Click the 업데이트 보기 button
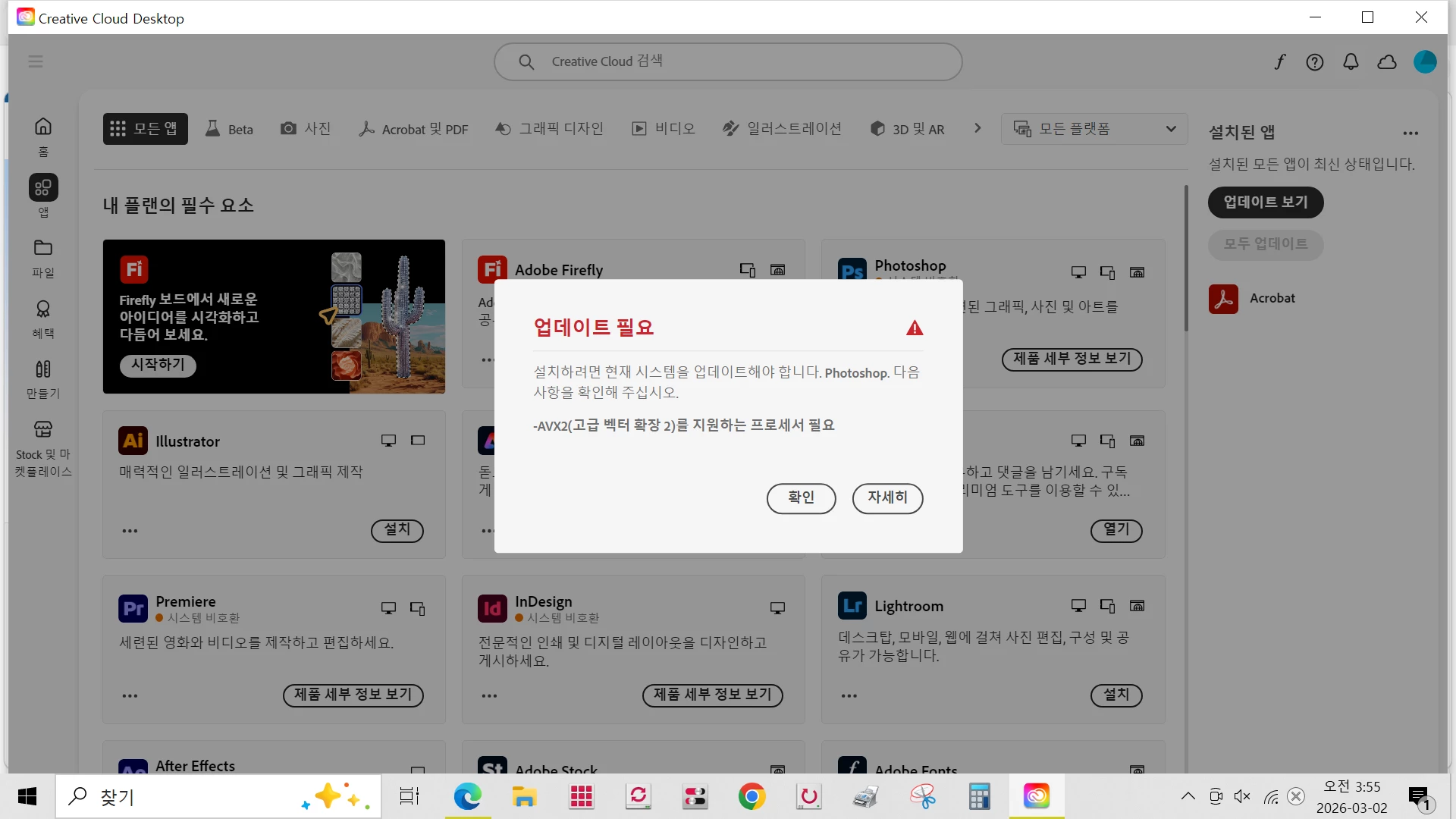This screenshot has width=1456, height=819. tap(1265, 202)
